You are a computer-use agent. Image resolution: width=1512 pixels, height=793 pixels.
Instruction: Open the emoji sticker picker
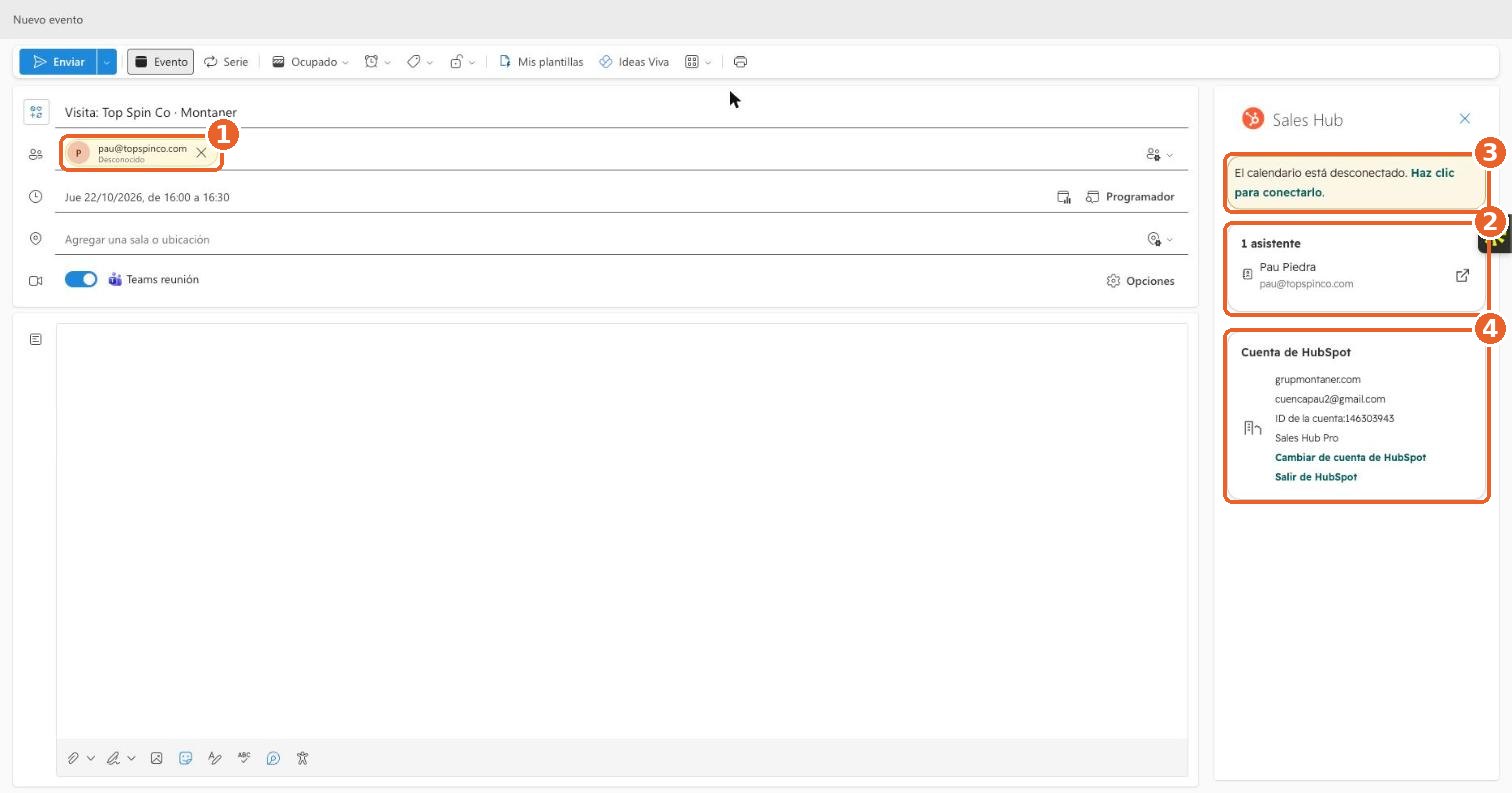click(186, 758)
